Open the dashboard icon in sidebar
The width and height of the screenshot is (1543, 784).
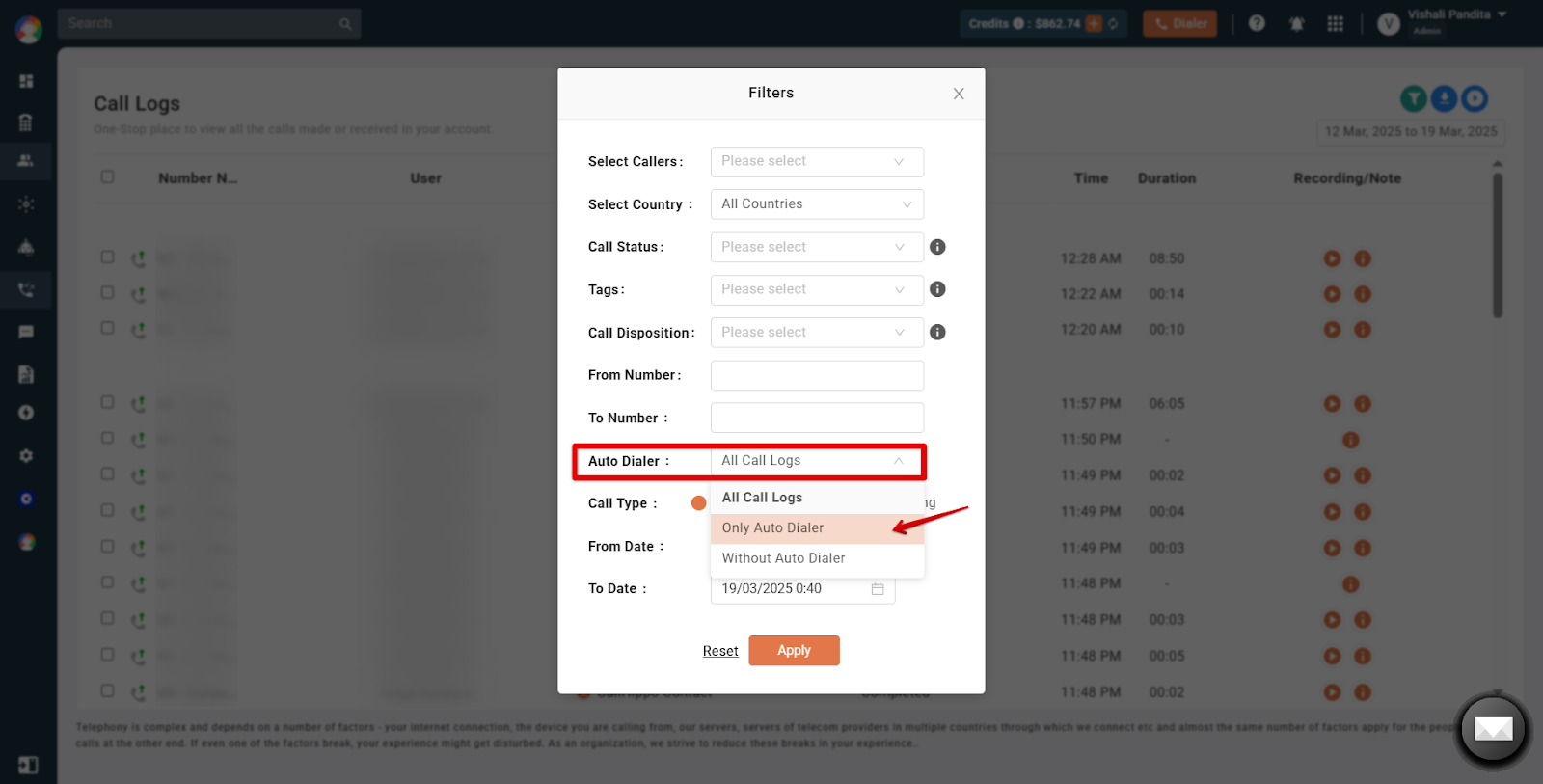[x=26, y=81]
